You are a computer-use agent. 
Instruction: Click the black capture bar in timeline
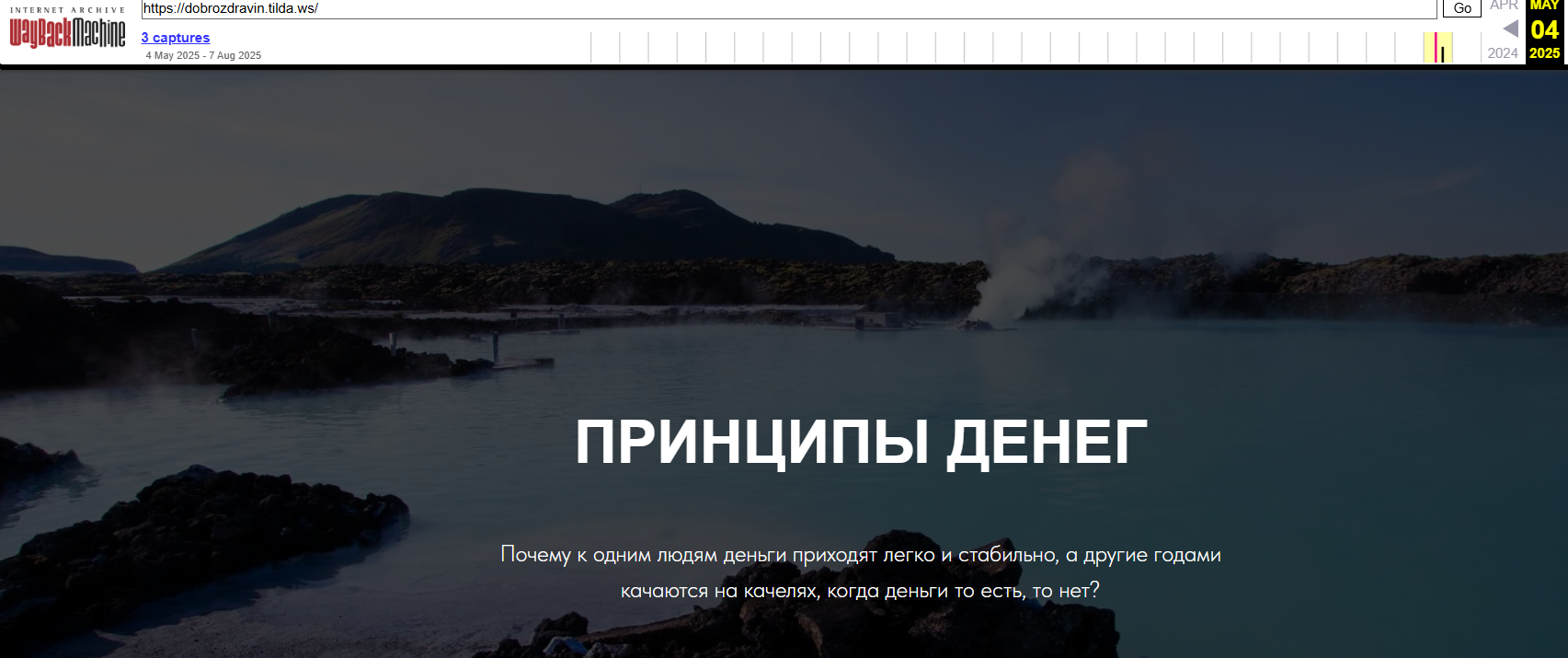[x=1443, y=53]
